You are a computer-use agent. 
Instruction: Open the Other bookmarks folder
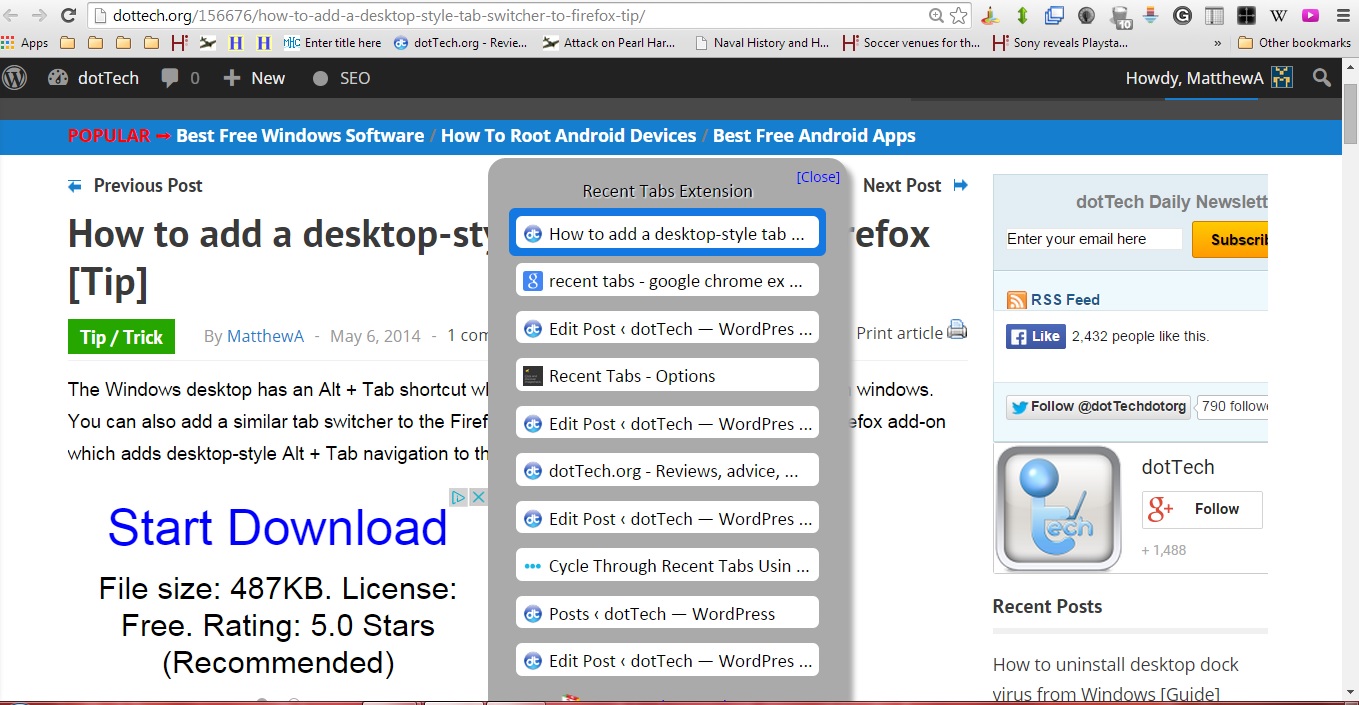click(1294, 43)
